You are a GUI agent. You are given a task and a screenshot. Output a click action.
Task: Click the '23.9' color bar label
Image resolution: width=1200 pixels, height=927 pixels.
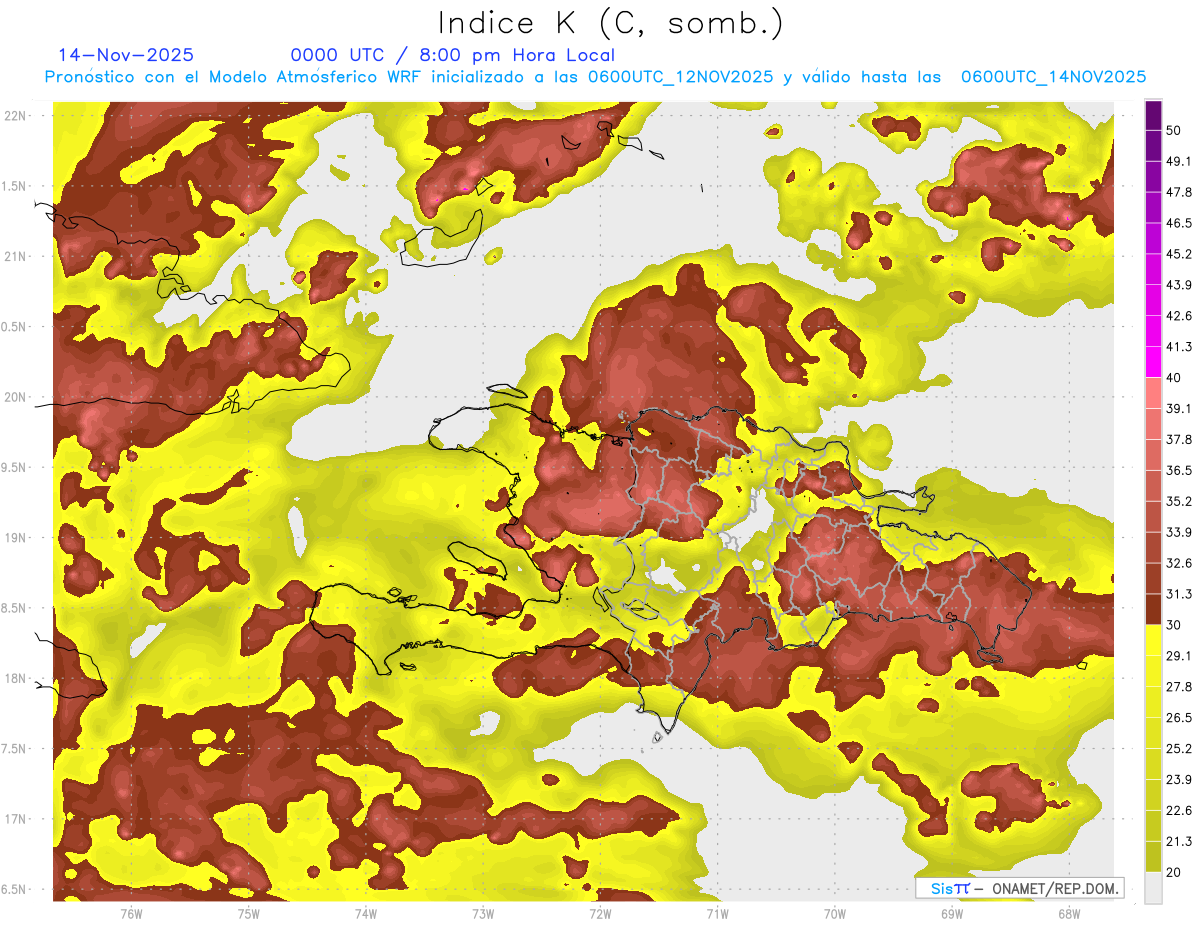coord(1179,780)
